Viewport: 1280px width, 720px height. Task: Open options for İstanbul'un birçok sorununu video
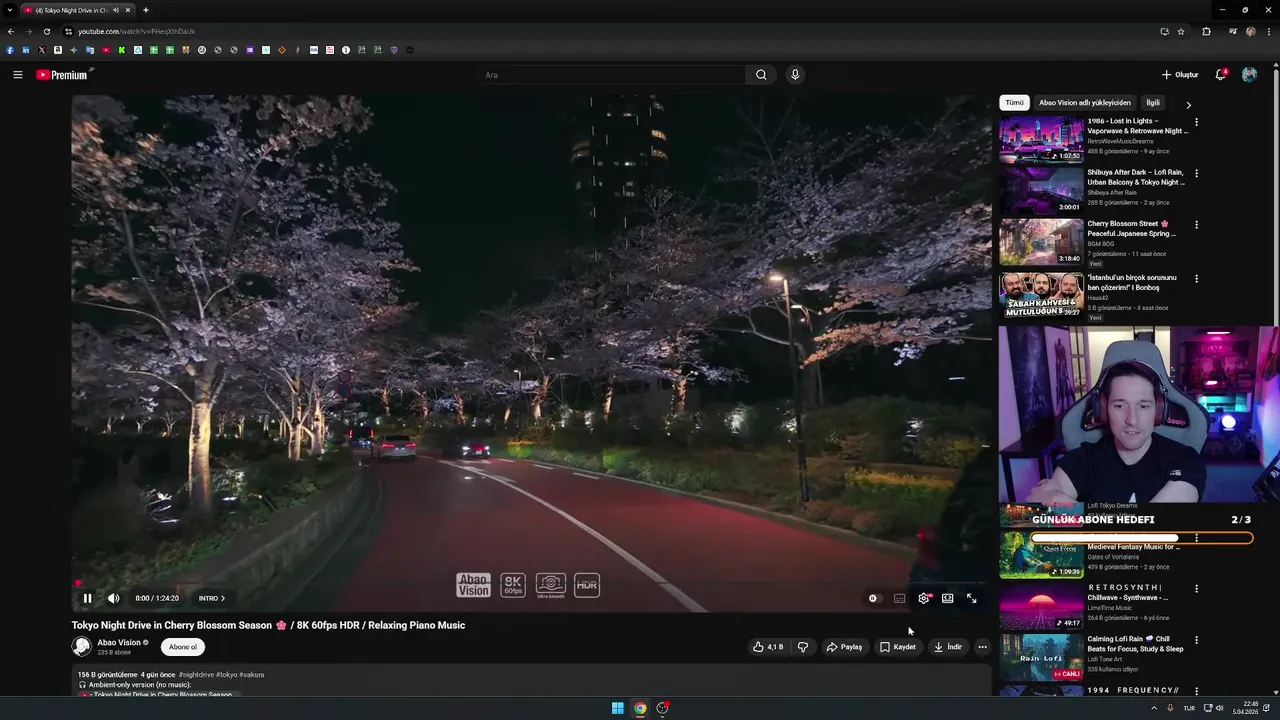click(1196, 279)
